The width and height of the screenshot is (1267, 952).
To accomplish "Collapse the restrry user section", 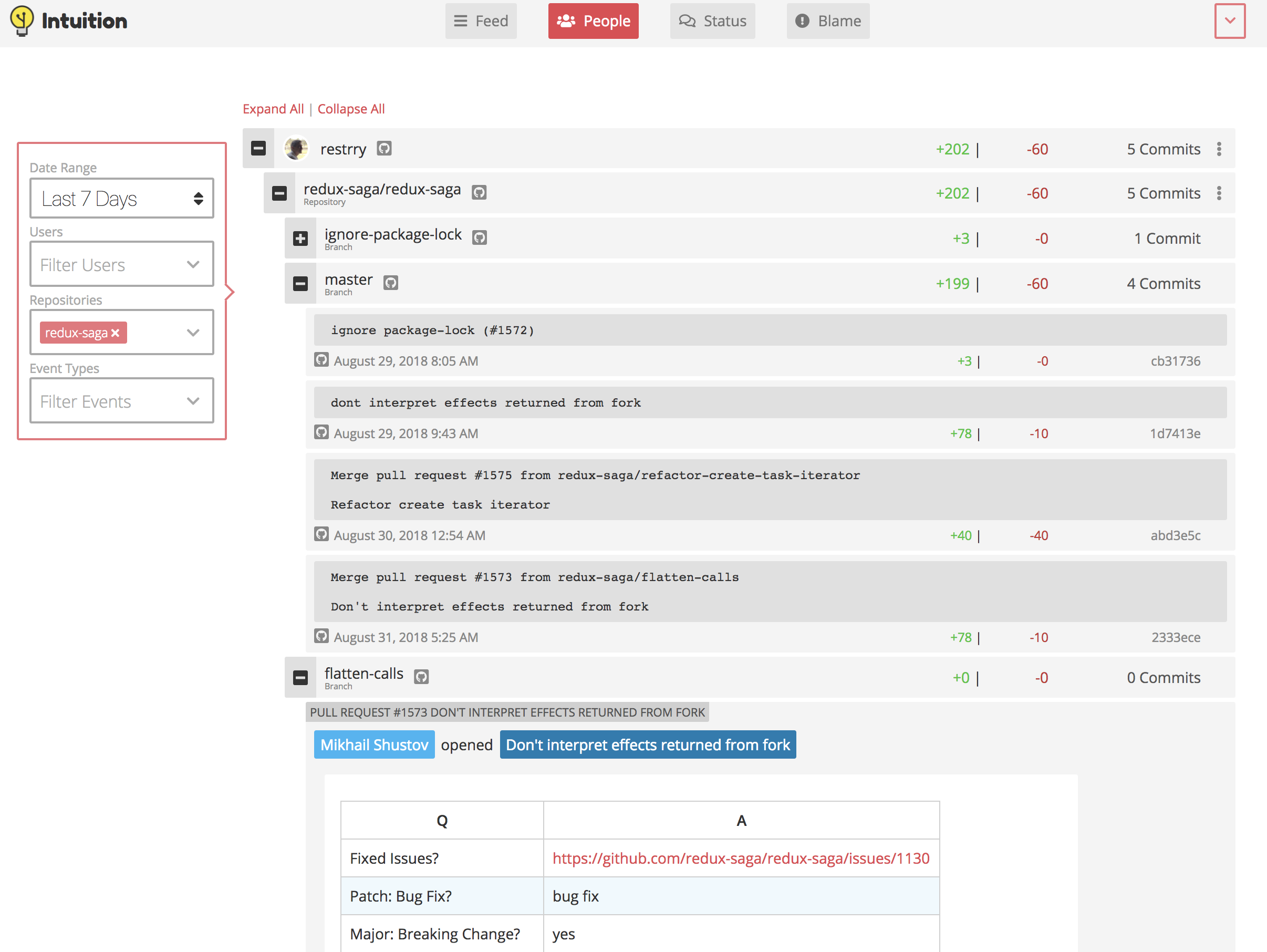I will [x=258, y=149].
